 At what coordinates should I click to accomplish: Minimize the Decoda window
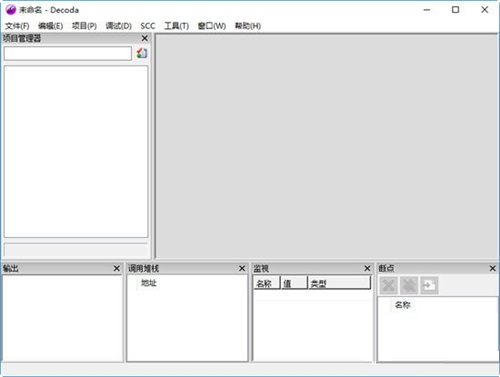pyautogui.click(x=427, y=10)
